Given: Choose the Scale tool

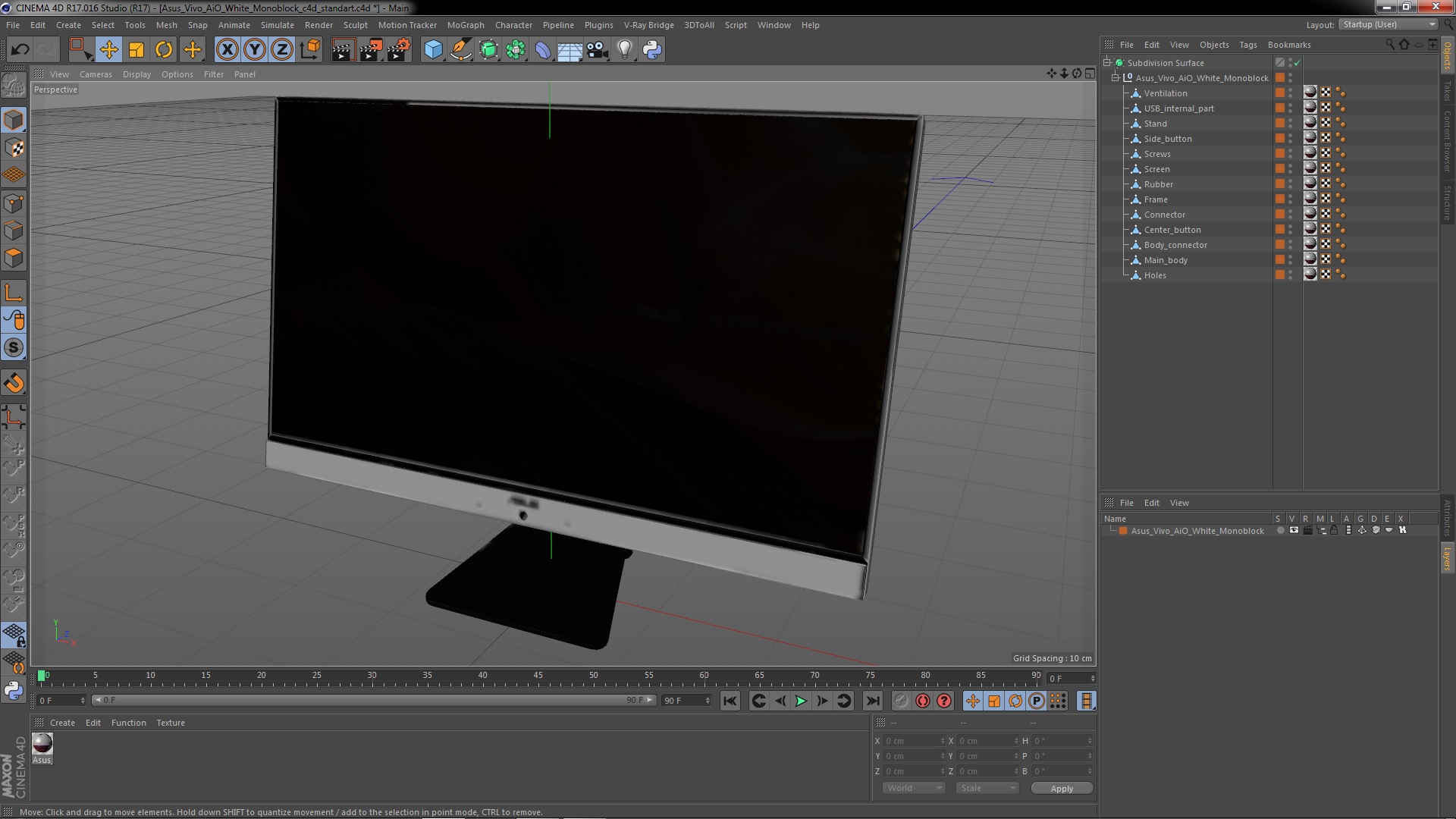Looking at the screenshot, I should coord(136,50).
